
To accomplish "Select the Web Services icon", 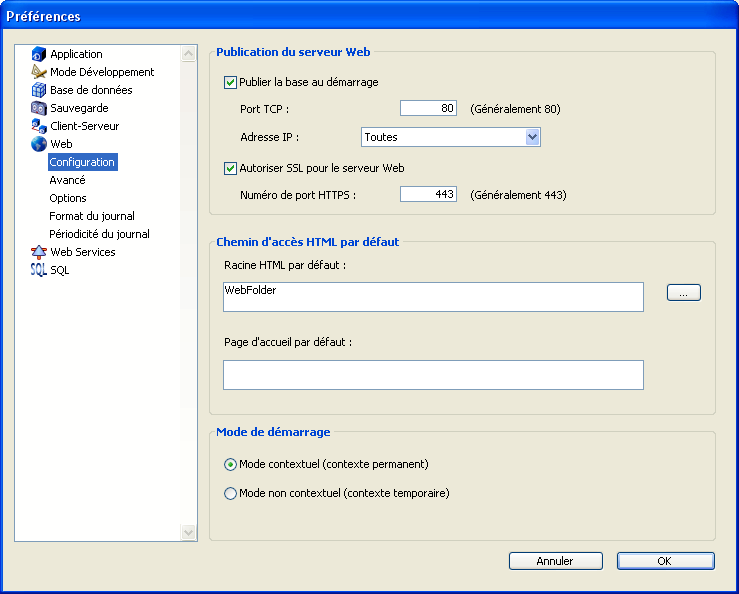I will (x=39, y=252).
